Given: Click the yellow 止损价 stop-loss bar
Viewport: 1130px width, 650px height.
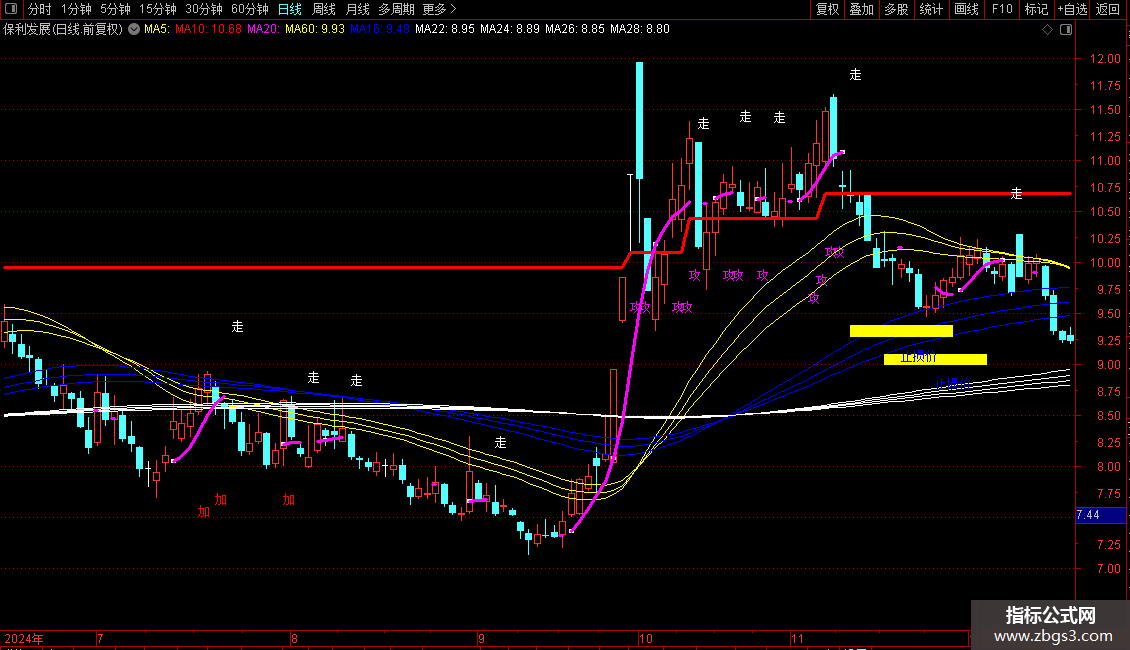Looking at the screenshot, I should point(935,359).
